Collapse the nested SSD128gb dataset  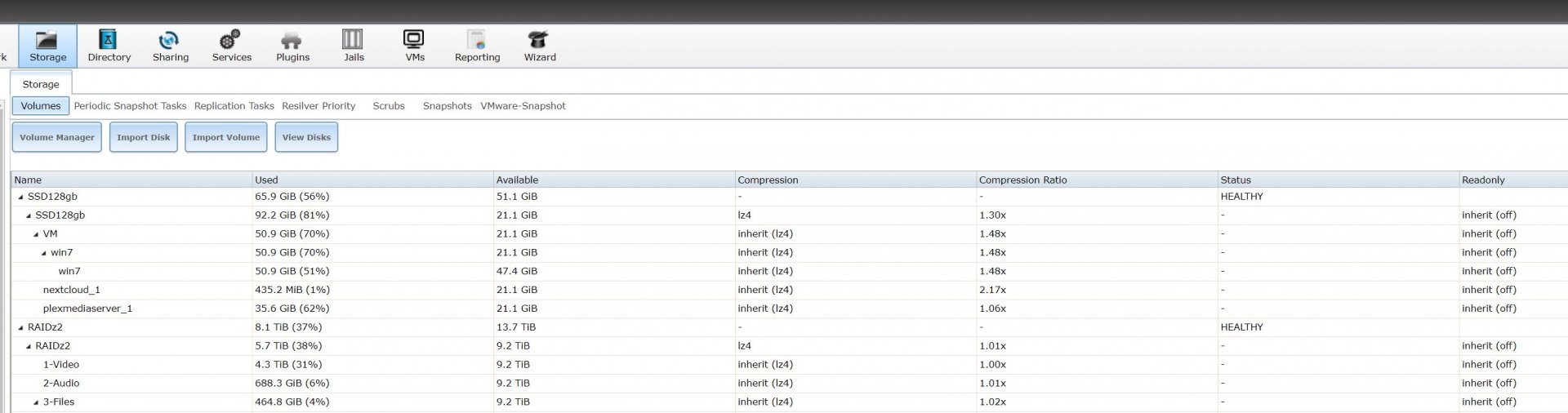coord(29,215)
